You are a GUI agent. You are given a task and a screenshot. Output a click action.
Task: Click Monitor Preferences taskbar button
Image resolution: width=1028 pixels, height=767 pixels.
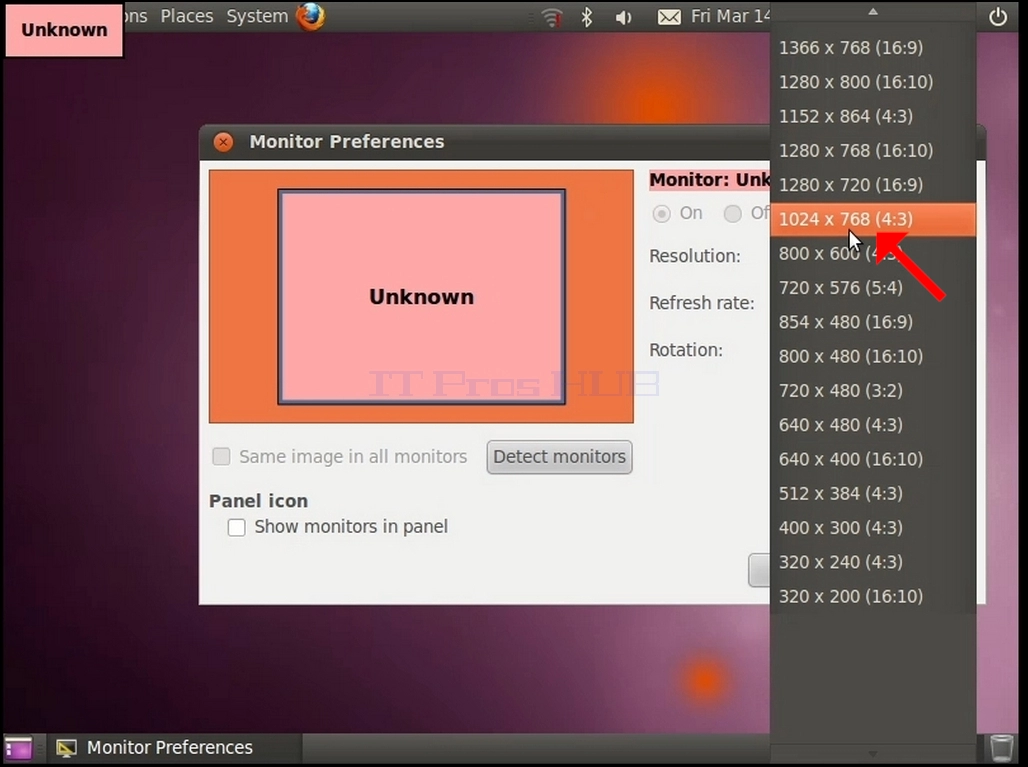[x=156, y=748]
